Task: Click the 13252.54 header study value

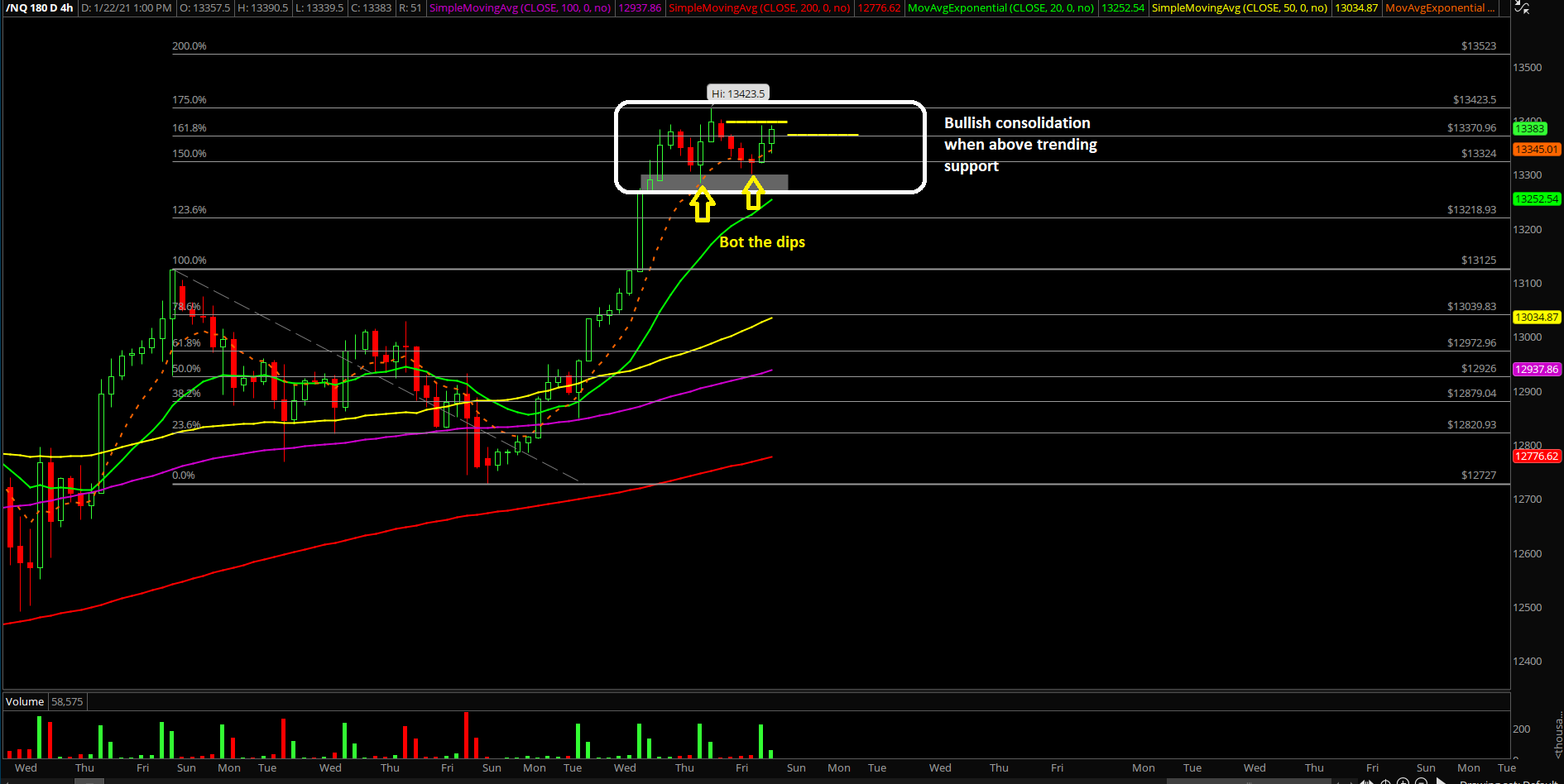Action: 1123,7
